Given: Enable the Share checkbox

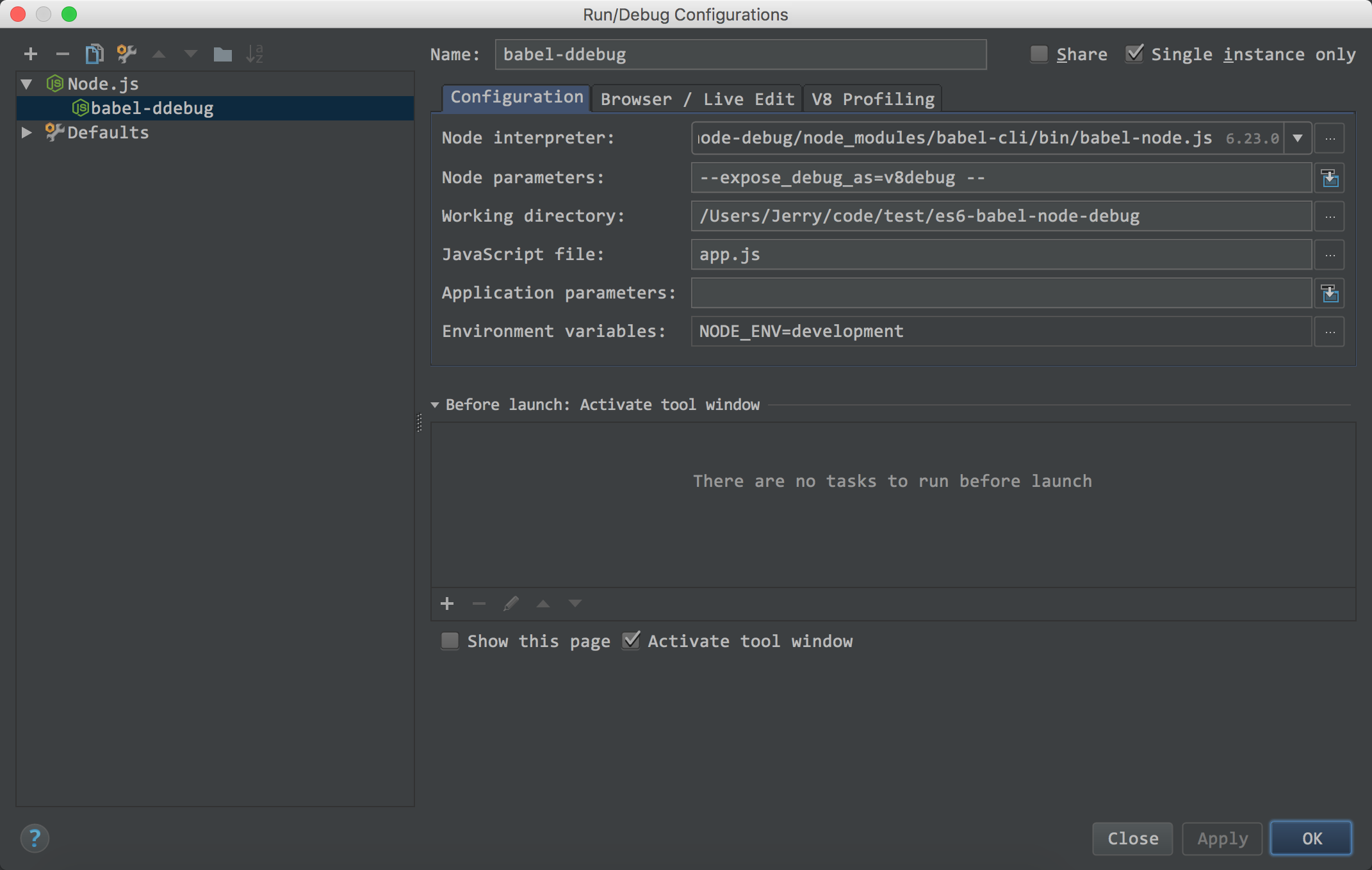Looking at the screenshot, I should (1039, 54).
